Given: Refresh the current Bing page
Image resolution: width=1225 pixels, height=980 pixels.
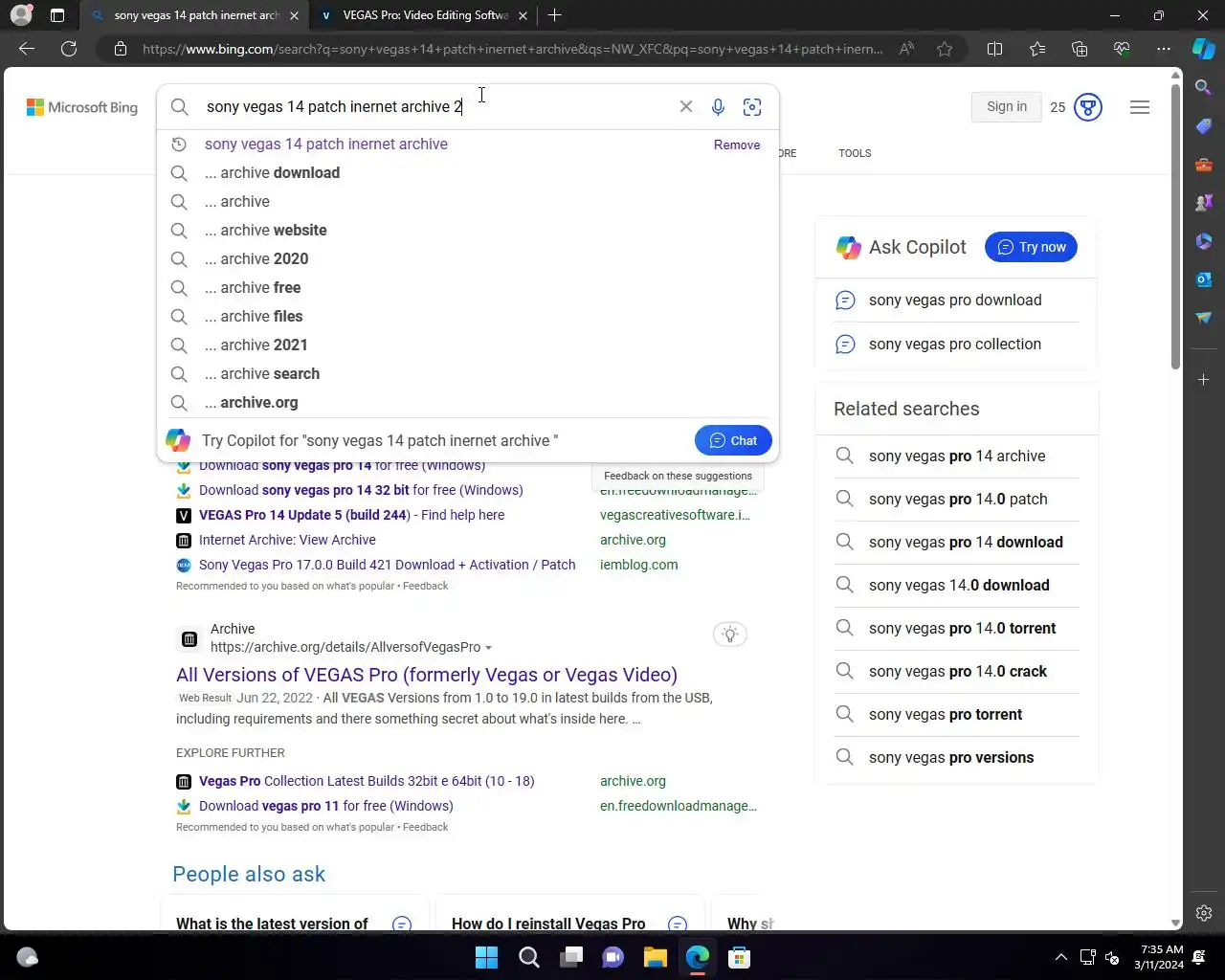Looking at the screenshot, I should [69, 49].
